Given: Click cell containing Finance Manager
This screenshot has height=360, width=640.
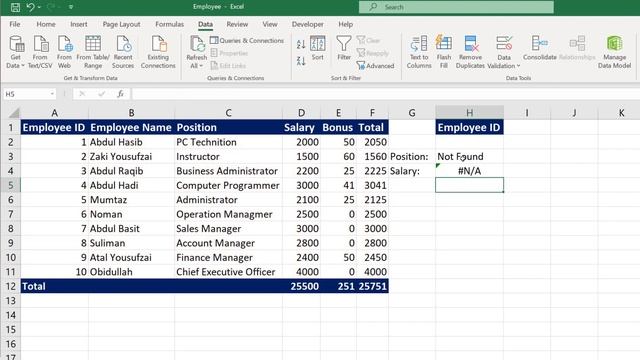Looking at the screenshot, I should (228, 258).
